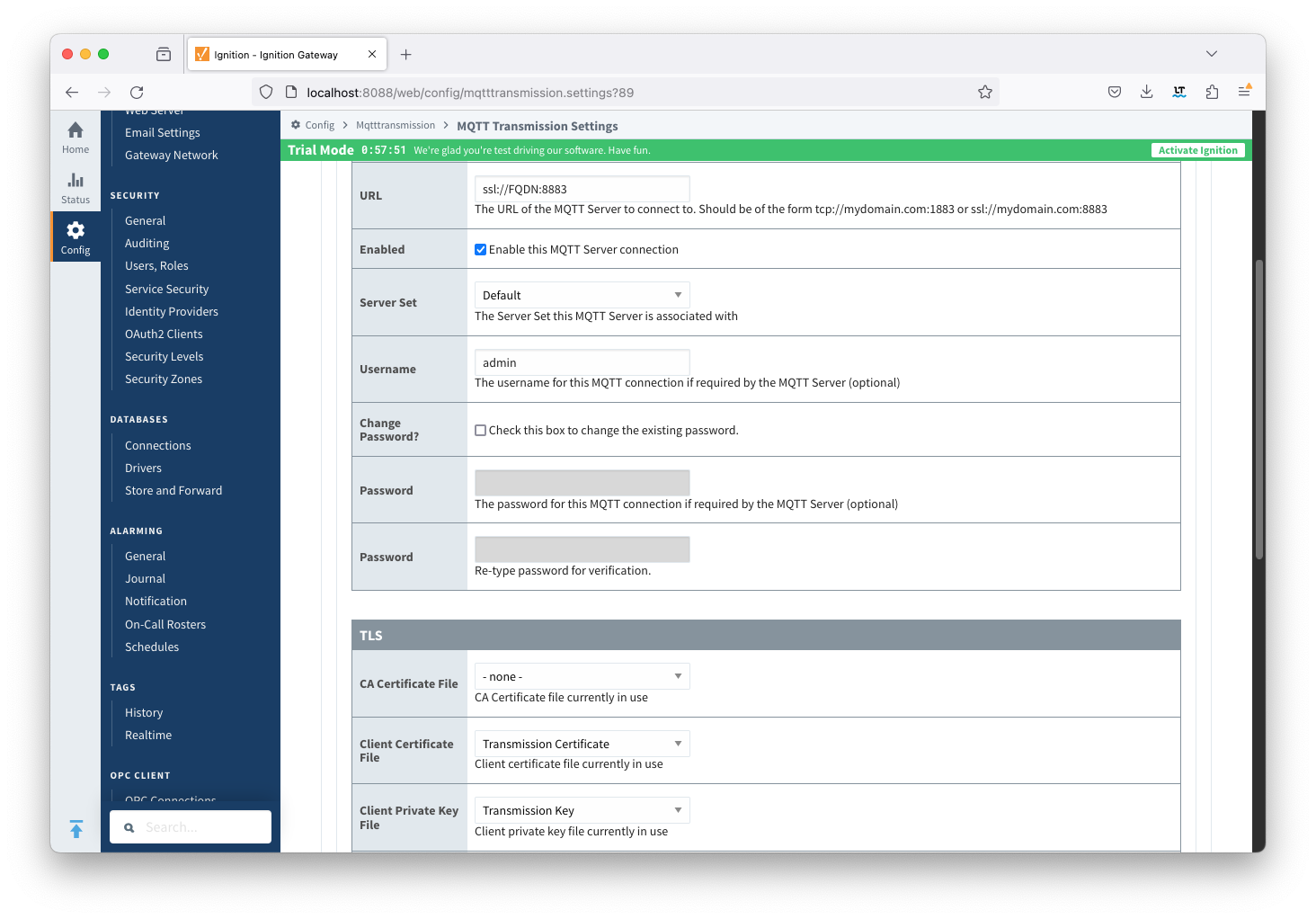Click the URL input field
This screenshot has width=1316, height=919.
[582, 189]
